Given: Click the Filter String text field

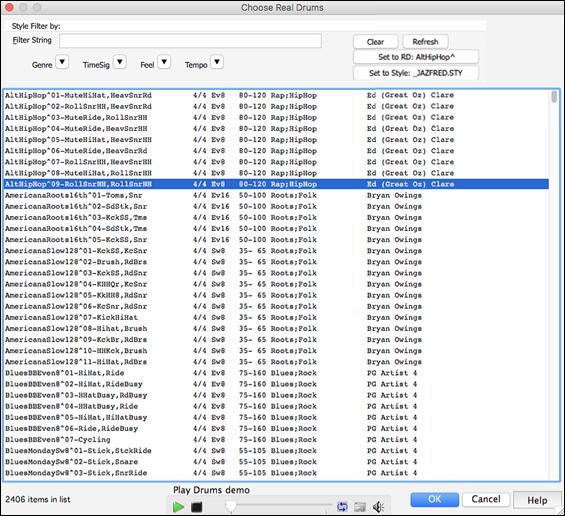Looking at the screenshot, I should click(x=191, y=41).
